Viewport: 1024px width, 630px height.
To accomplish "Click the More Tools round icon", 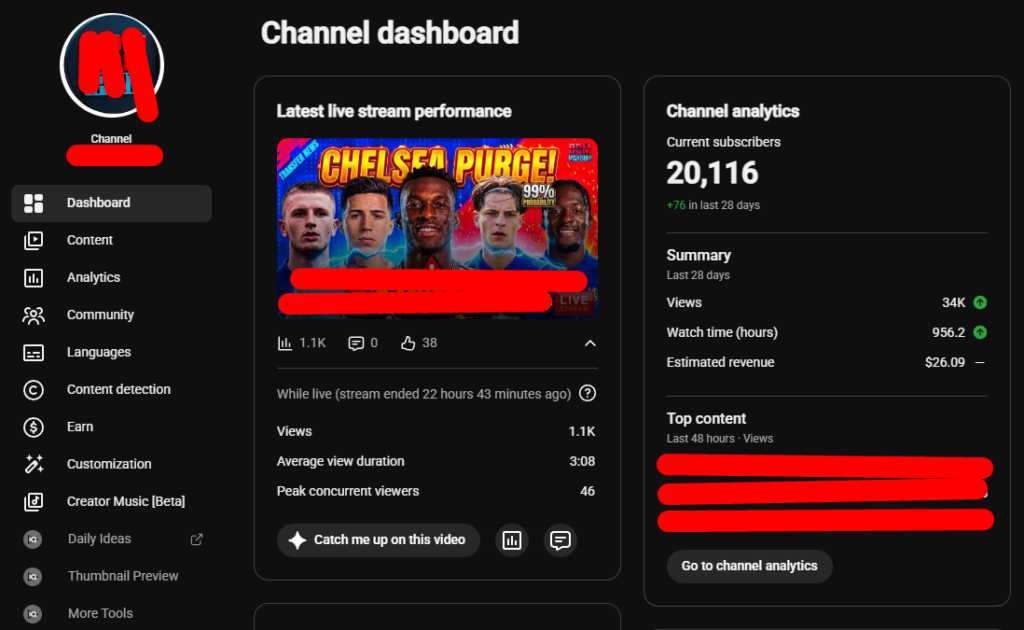I will point(33,614).
